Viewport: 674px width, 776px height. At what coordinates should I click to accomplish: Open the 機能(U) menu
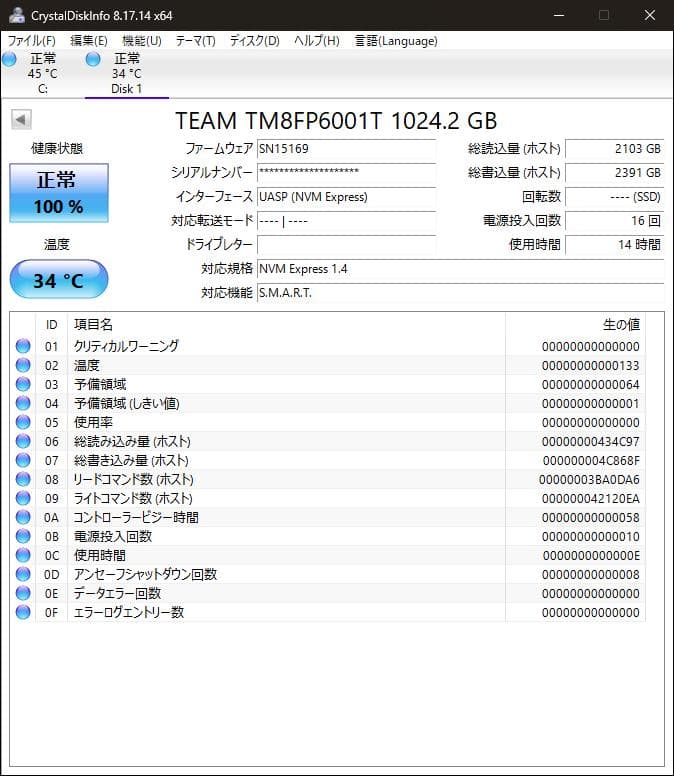click(x=141, y=41)
